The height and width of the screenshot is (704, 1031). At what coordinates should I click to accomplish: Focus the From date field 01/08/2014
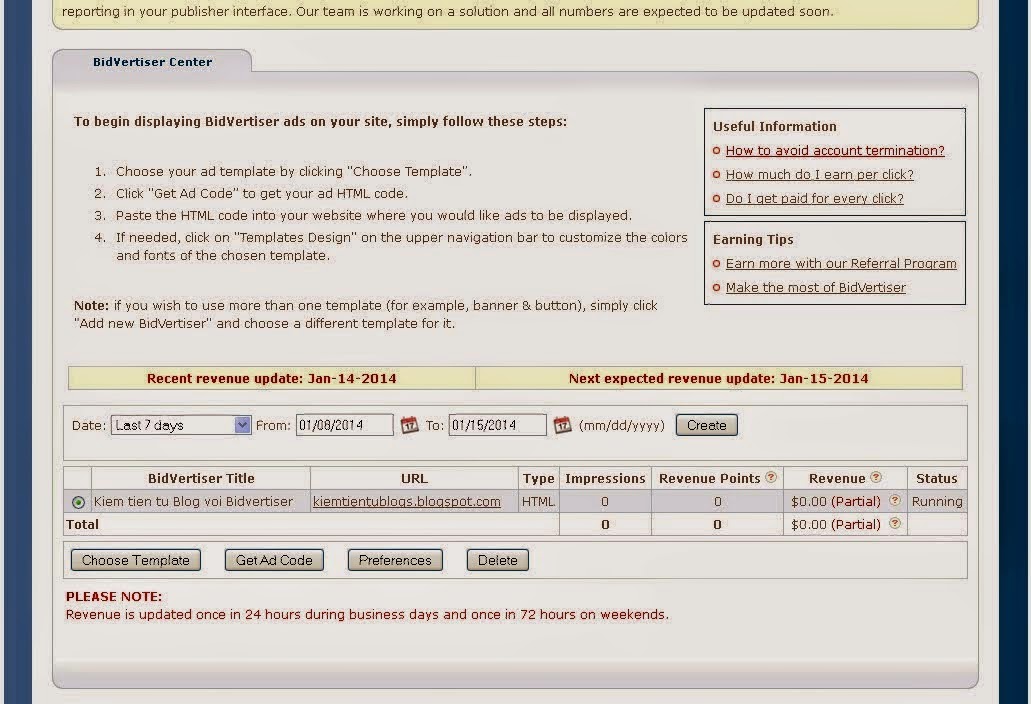coord(345,425)
